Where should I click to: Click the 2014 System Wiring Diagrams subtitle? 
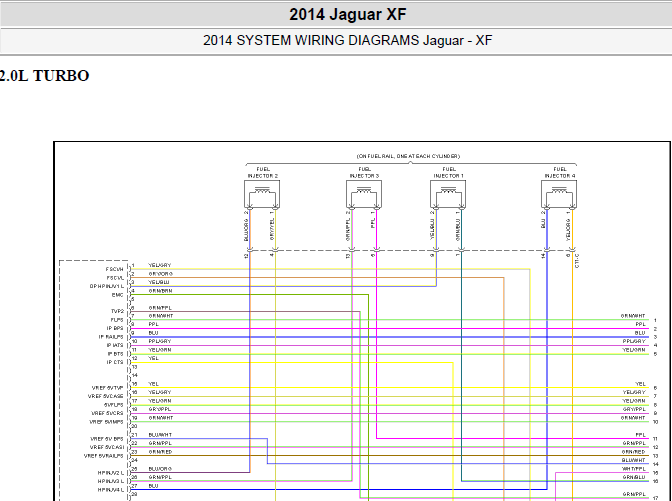(x=348, y=40)
